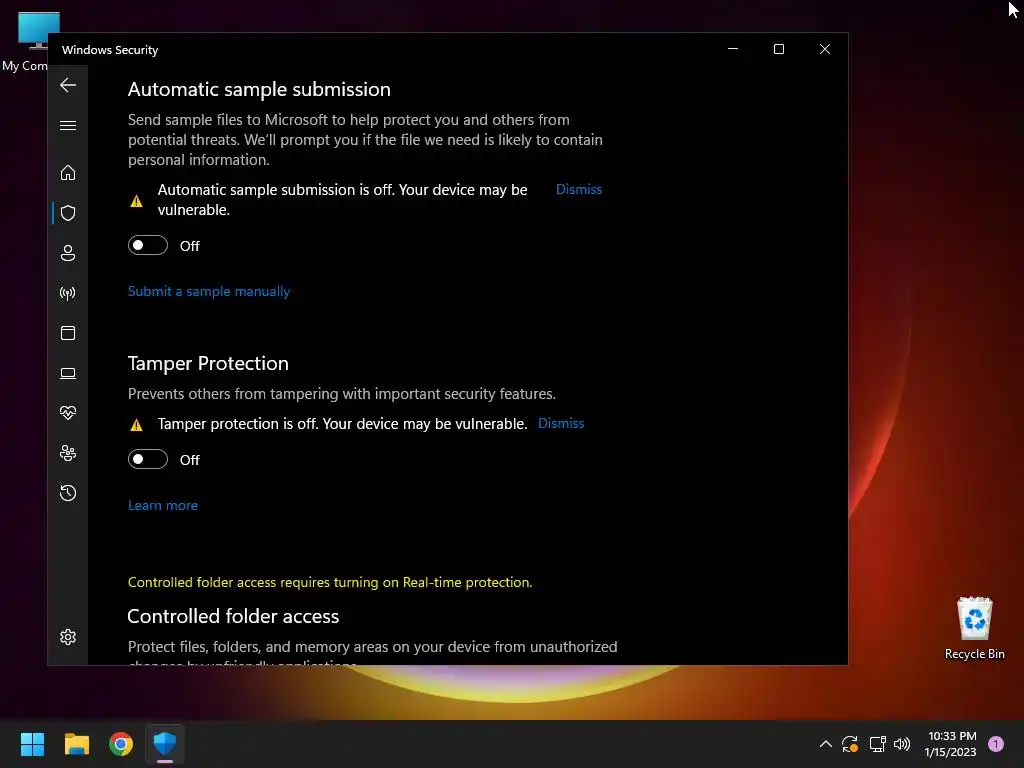Go back using the back arrow
The image size is (1024, 768).
click(x=68, y=85)
